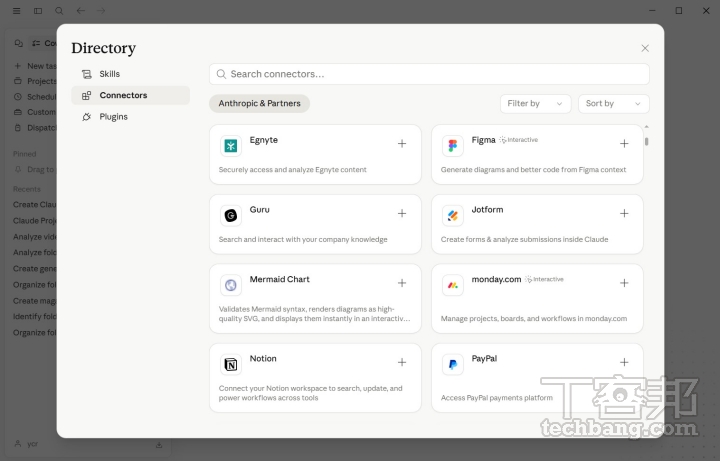This screenshot has height=461, width=720.
Task: Open the Mermaid Chart card title
Action: [279, 279]
